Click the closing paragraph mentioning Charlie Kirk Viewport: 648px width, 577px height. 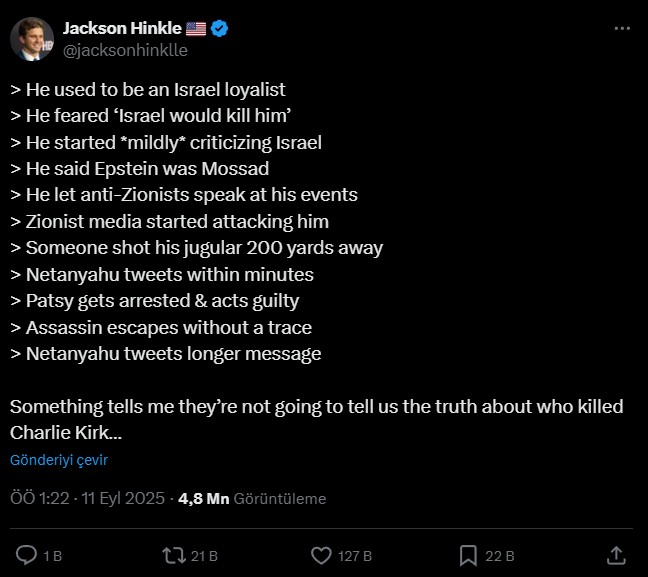316,420
